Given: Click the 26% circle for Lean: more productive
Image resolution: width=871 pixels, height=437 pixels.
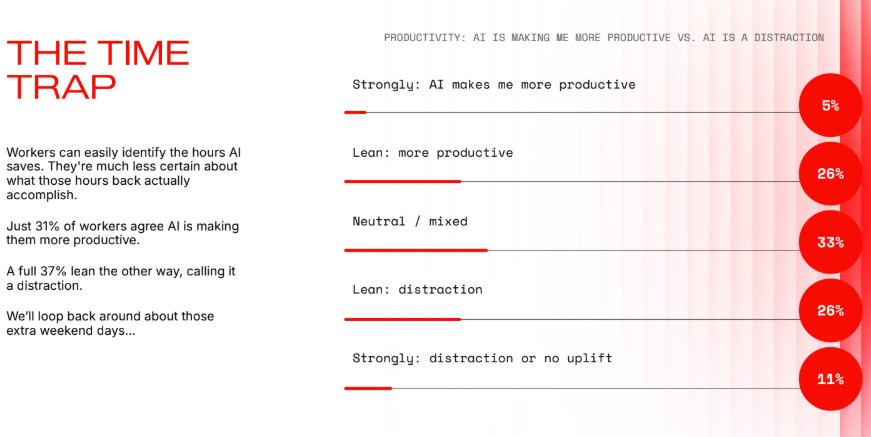Looking at the screenshot, I should [x=830, y=174].
